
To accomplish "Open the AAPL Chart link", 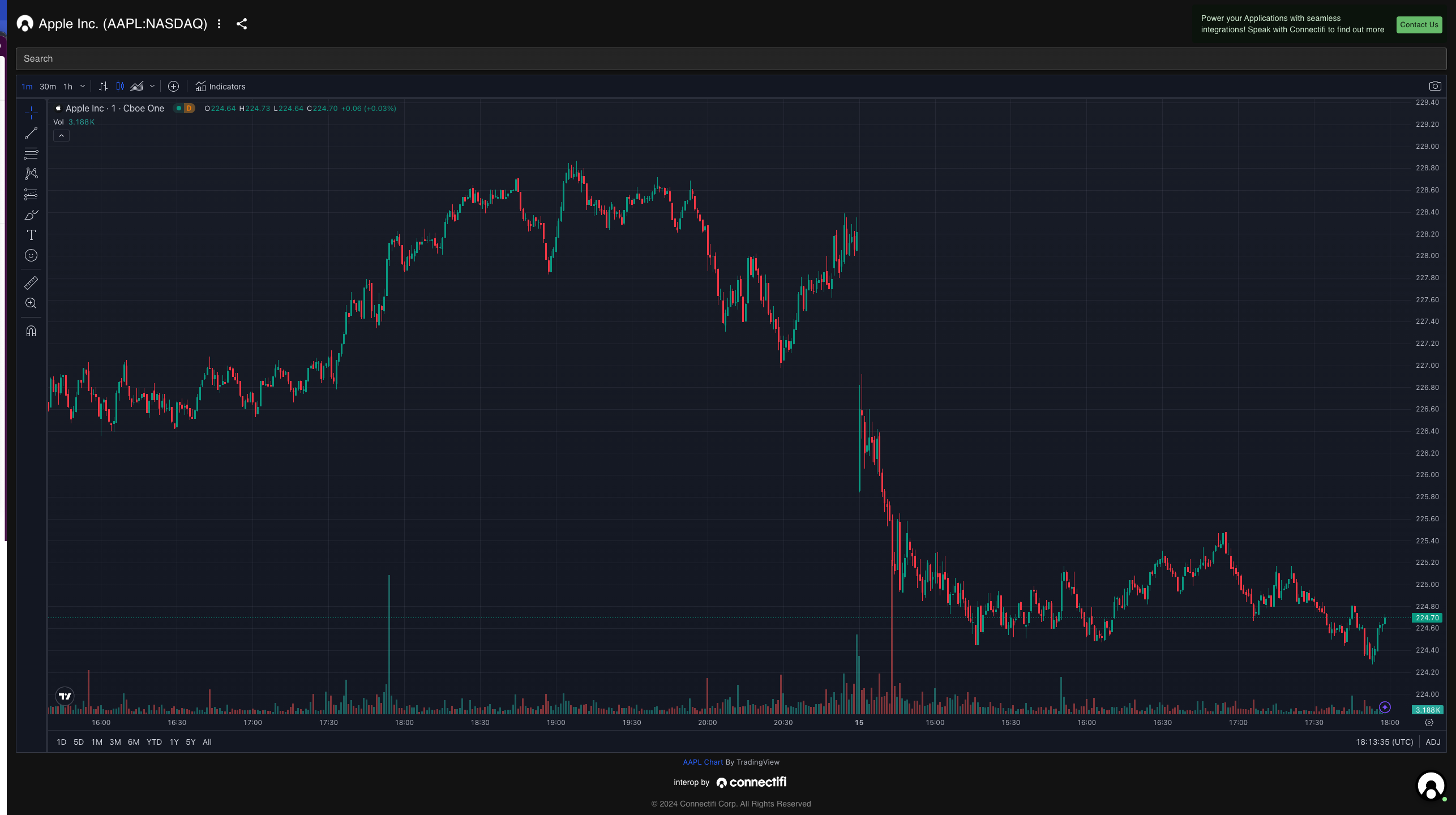I will click(x=703, y=762).
